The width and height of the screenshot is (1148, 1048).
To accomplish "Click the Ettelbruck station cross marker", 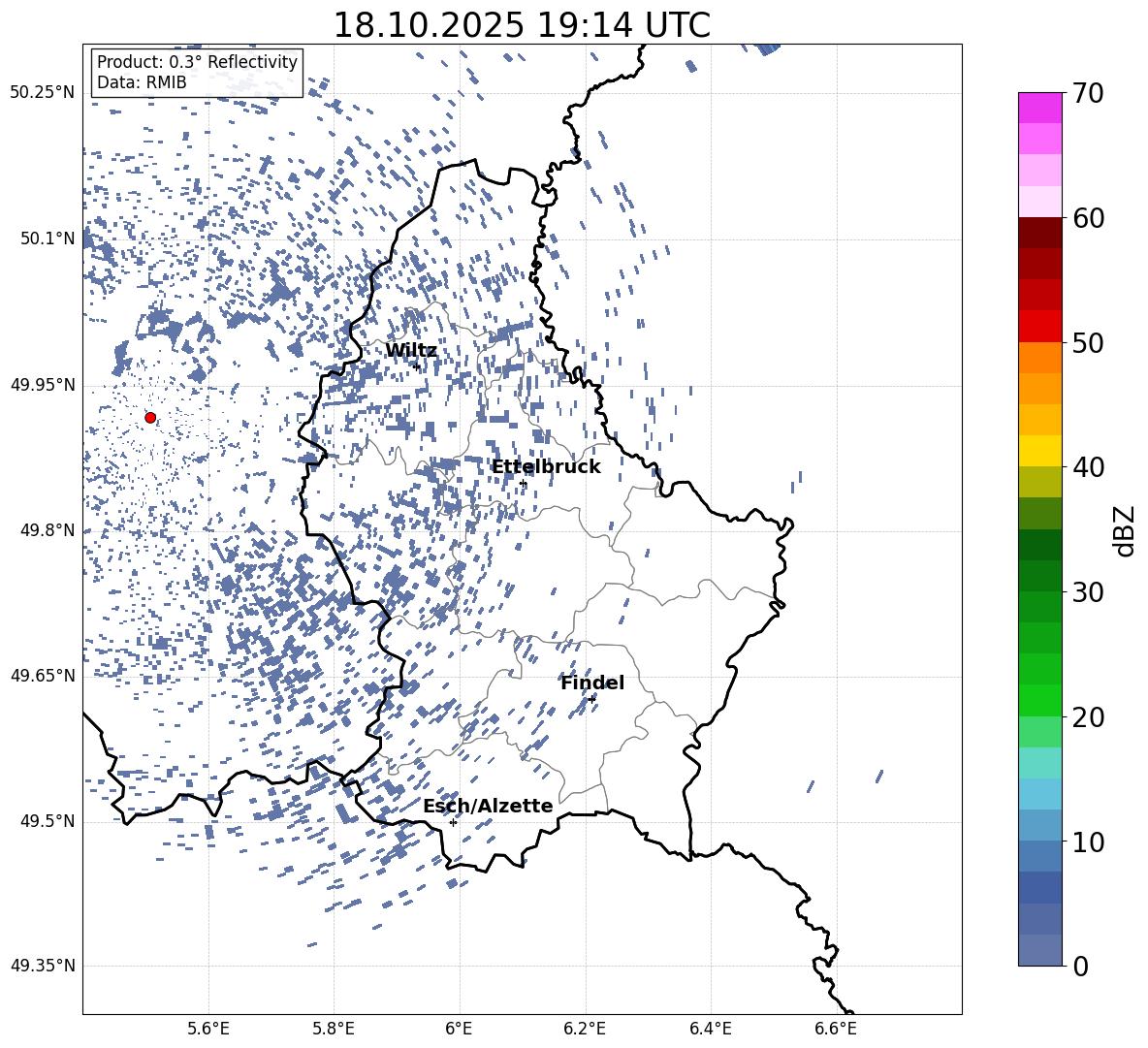I will tap(523, 484).
